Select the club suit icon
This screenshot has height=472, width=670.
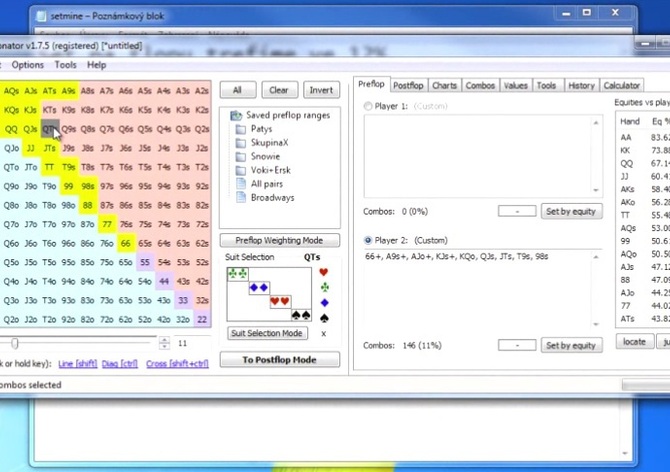(x=324, y=287)
